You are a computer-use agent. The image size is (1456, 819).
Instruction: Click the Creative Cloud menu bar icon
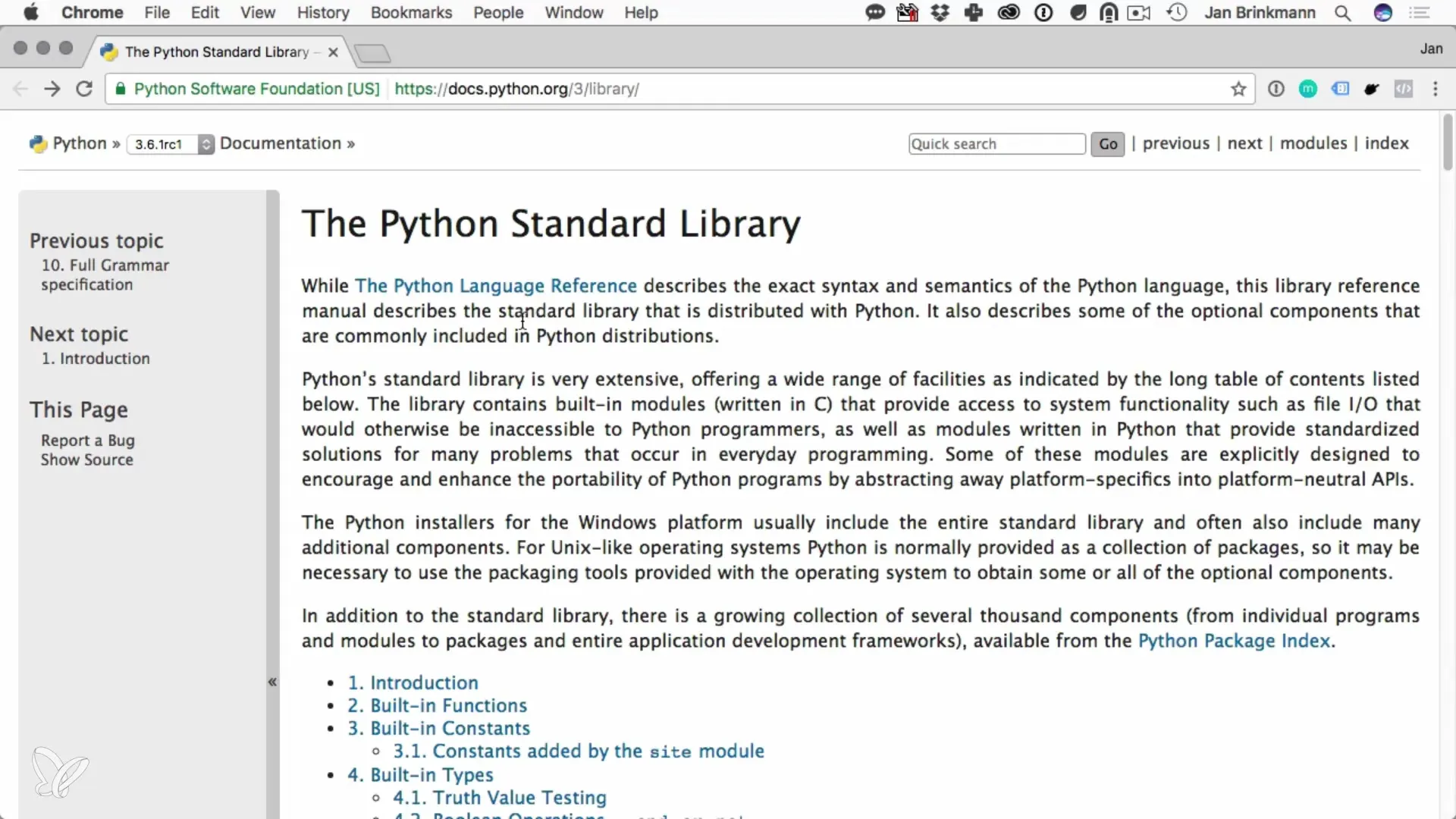[x=1009, y=13]
